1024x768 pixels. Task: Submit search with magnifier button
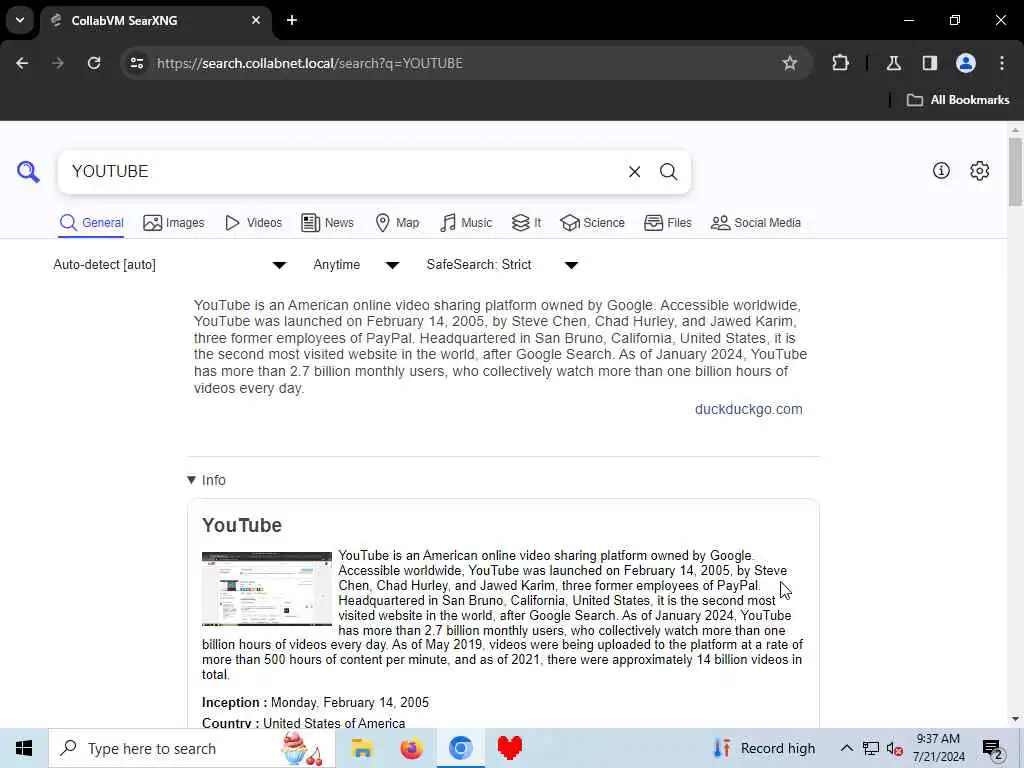[668, 172]
